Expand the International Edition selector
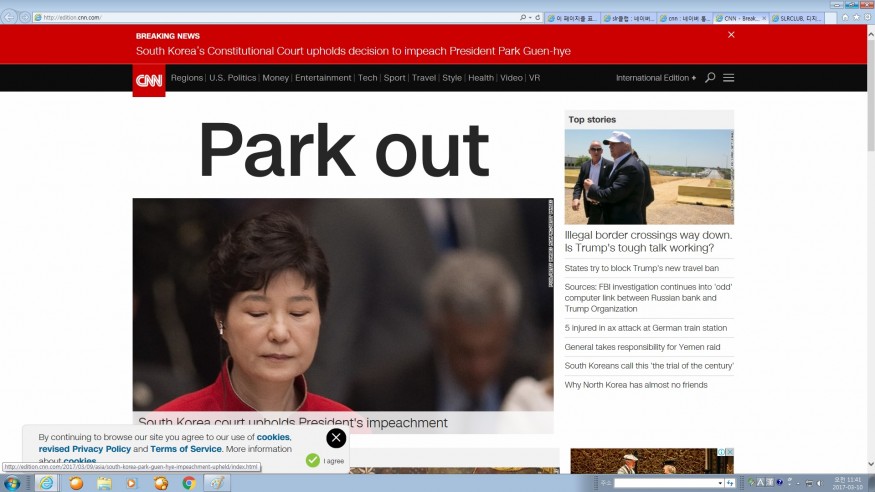Viewport: 875px width, 492px height. [656, 78]
